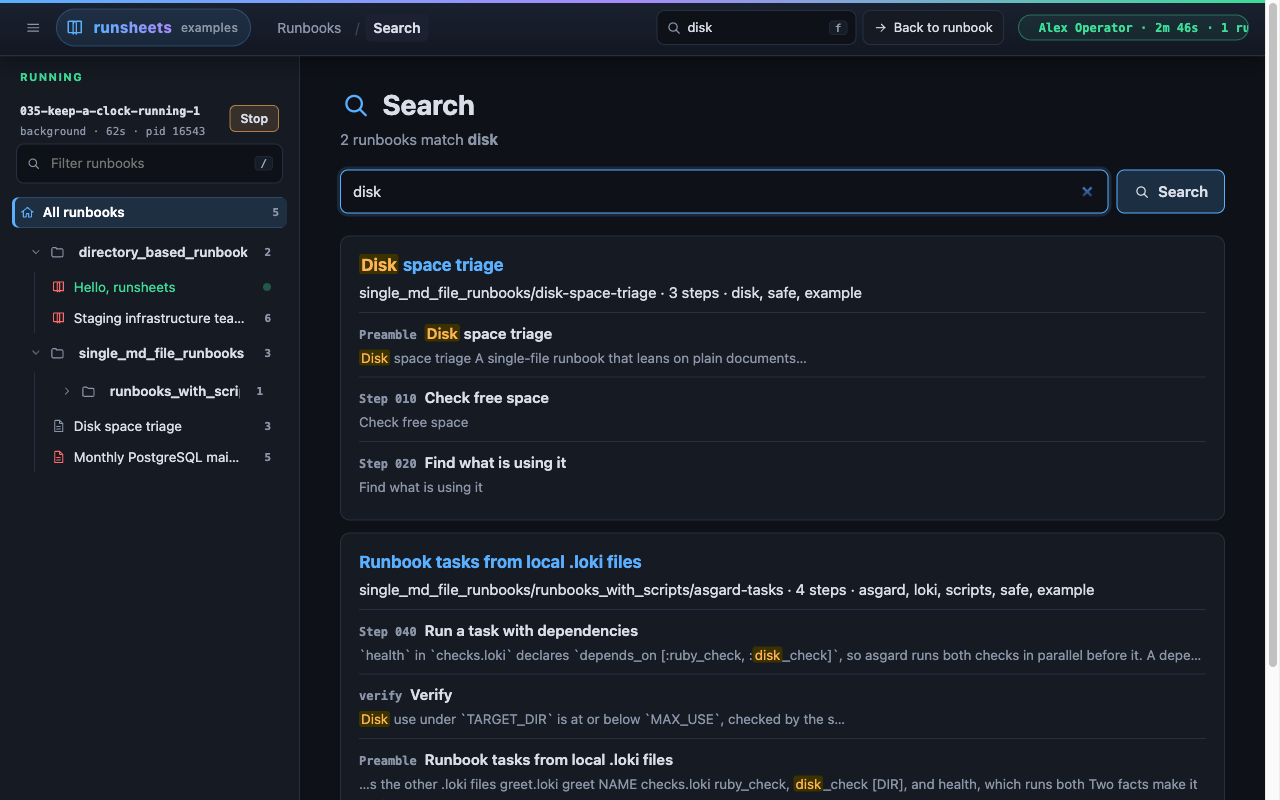Open Step 020 Find what is using it

point(782,474)
